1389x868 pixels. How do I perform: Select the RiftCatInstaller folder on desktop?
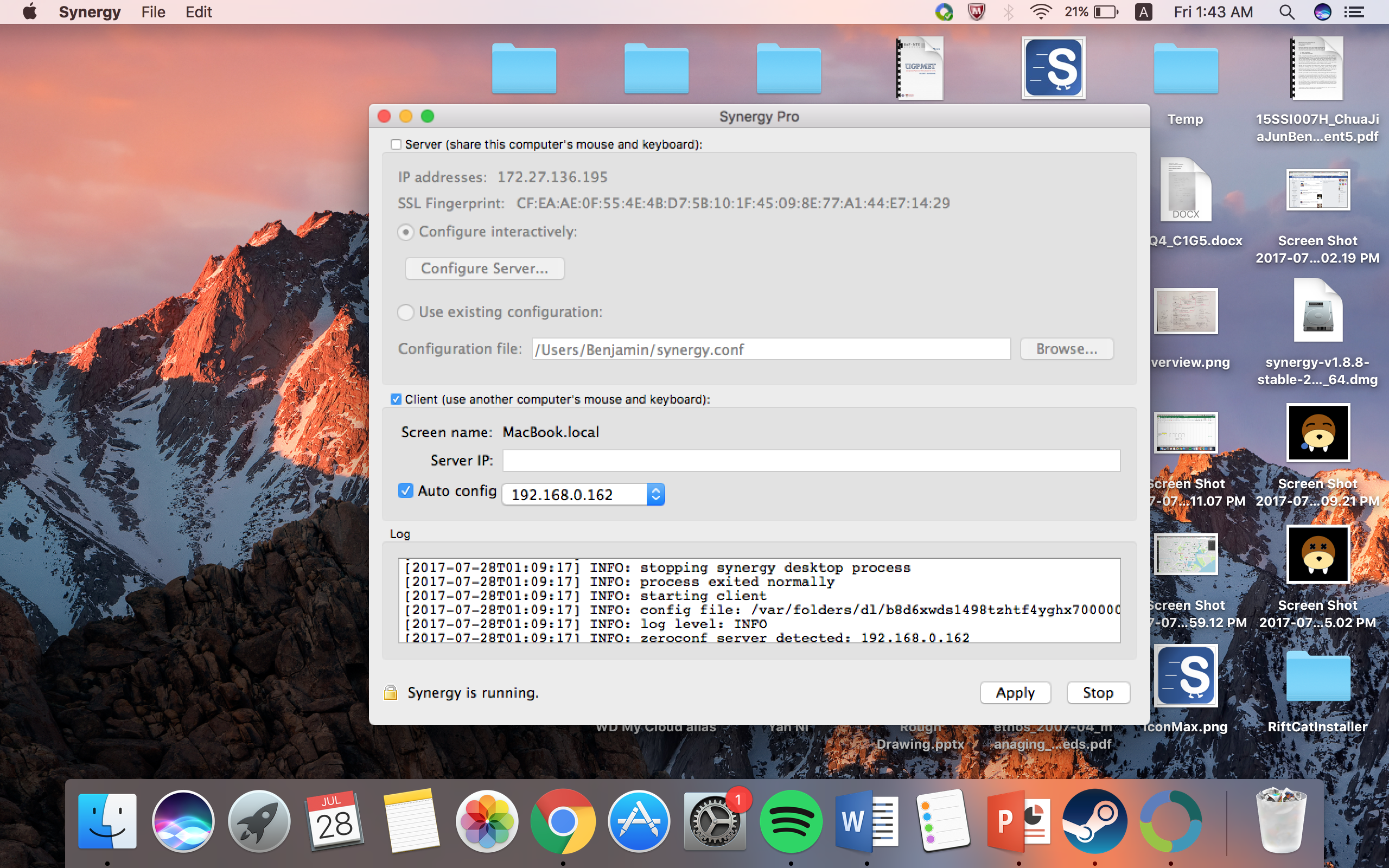click(x=1318, y=676)
